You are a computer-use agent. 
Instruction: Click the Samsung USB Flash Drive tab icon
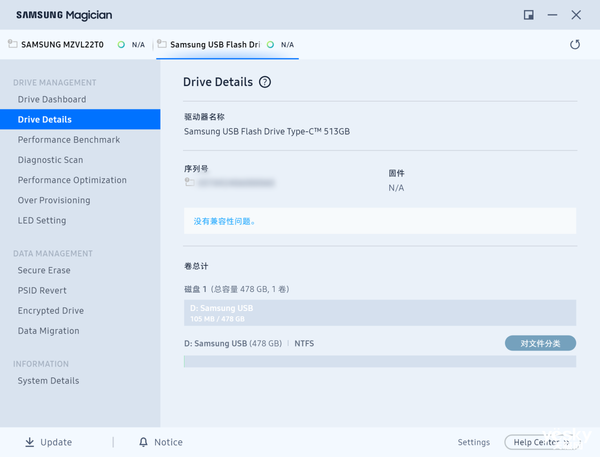coord(163,45)
